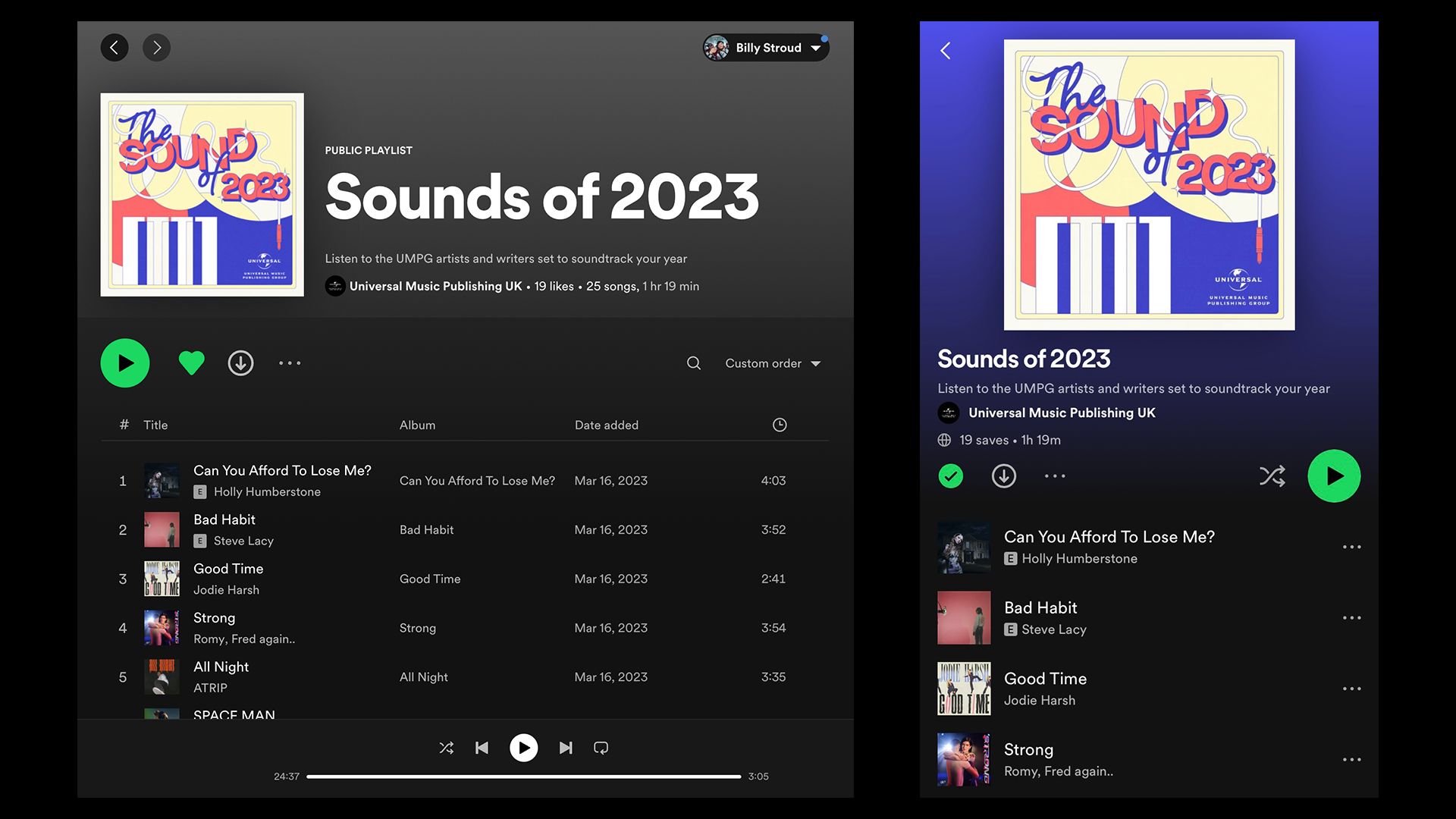Click the large green play button in desktop view
Viewport: 1456px width, 819px height.
tap(125, 363)
